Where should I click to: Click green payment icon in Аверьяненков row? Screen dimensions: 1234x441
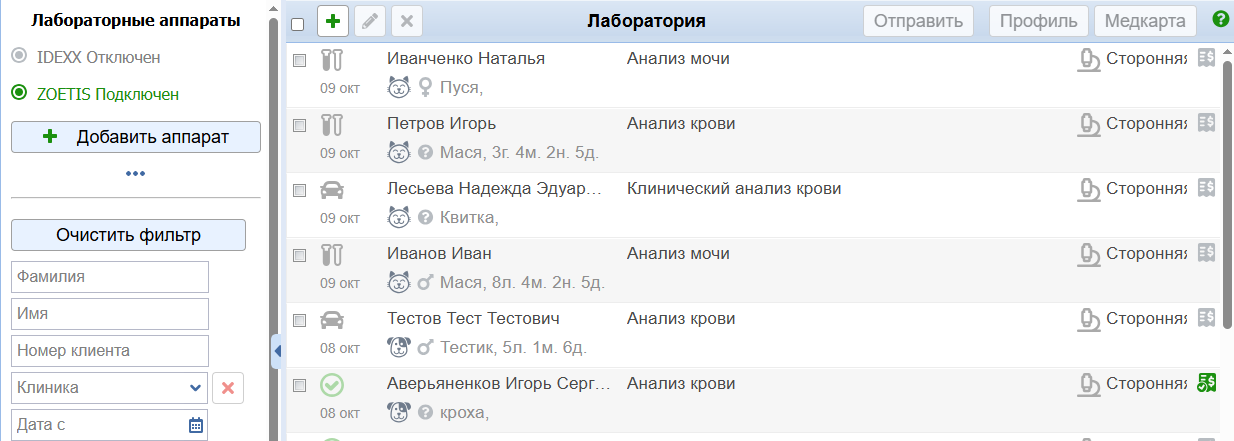pyautogui.click(x=1206, y=383)
